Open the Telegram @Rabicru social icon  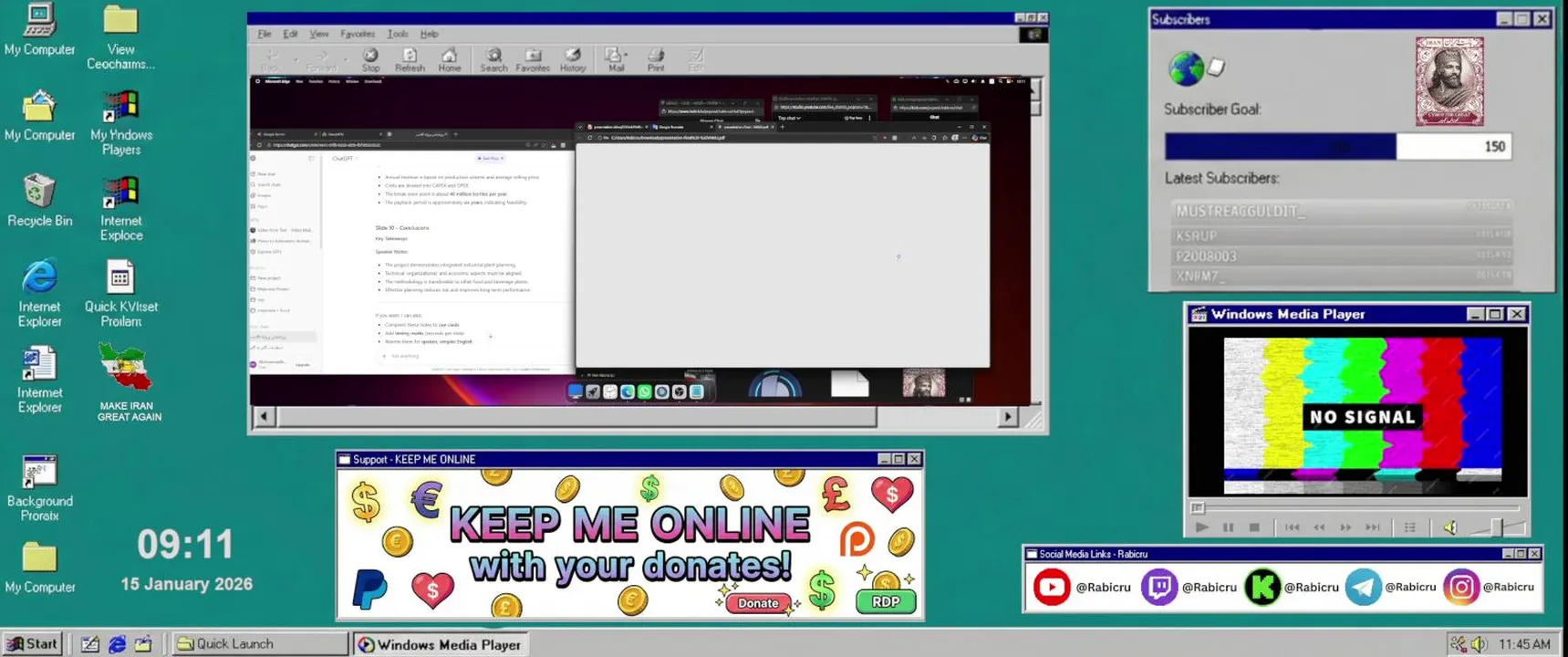click(1363, 587)
